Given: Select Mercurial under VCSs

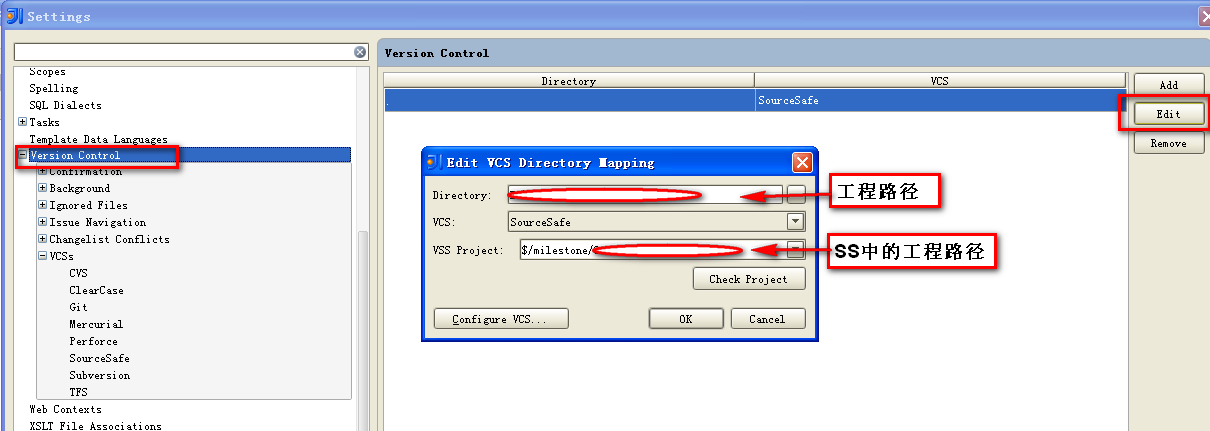Looking at the screenshot, I should pos(96,324).
